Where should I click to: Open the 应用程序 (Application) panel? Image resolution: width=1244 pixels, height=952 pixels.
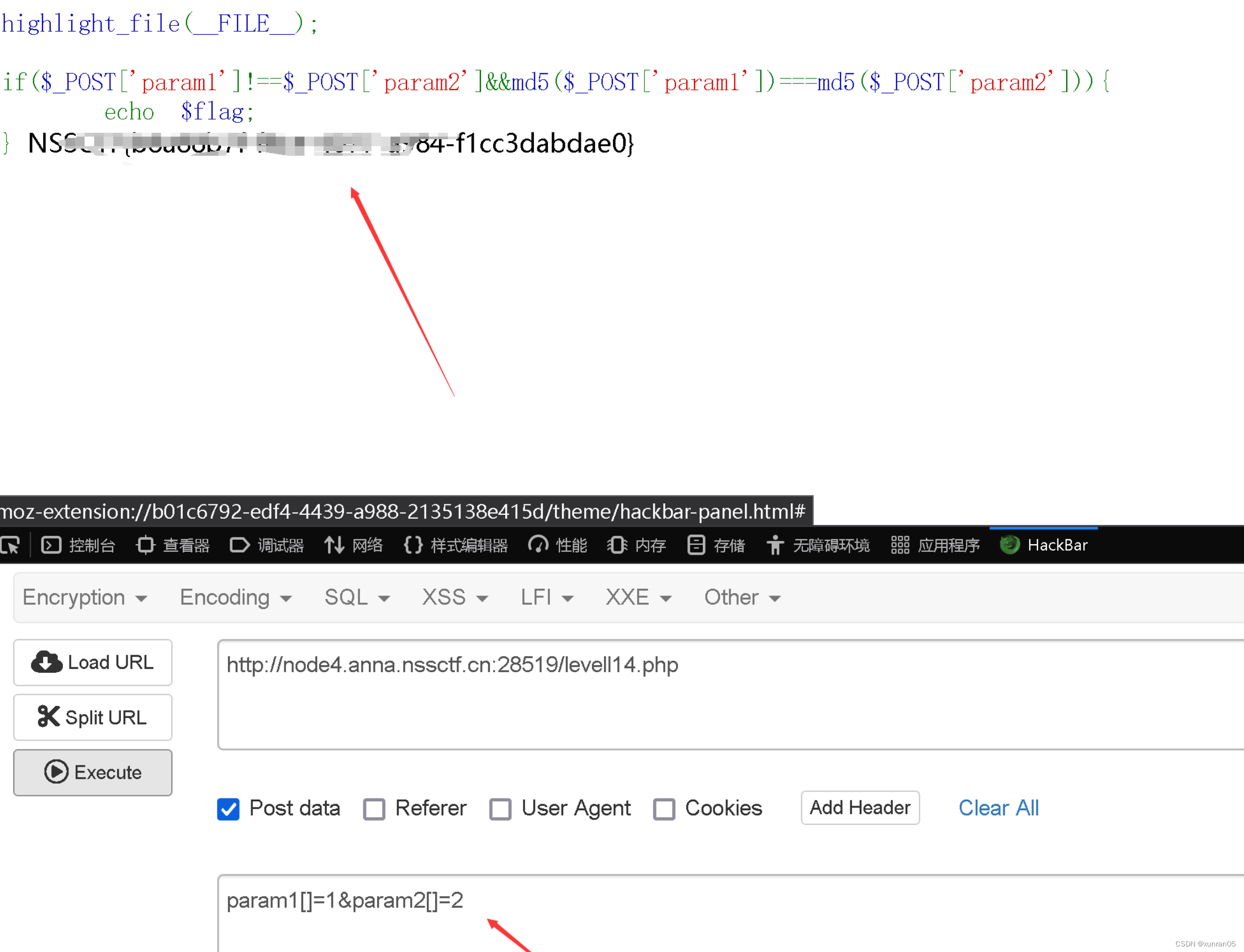[935, 545]
